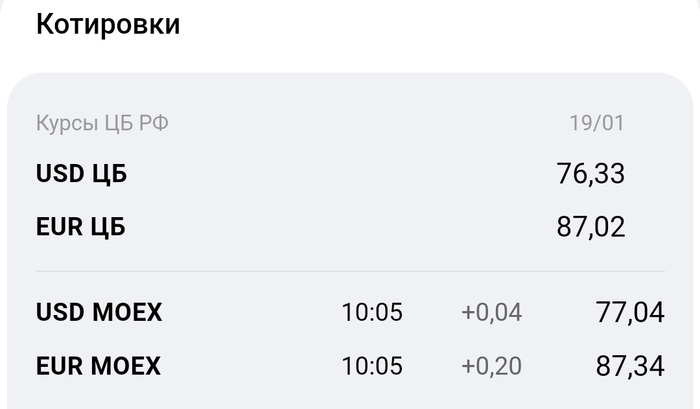Viewport: 700px width, 409px height.
Task: Tap the 19/01 rates date
Action: pos(597,123)
